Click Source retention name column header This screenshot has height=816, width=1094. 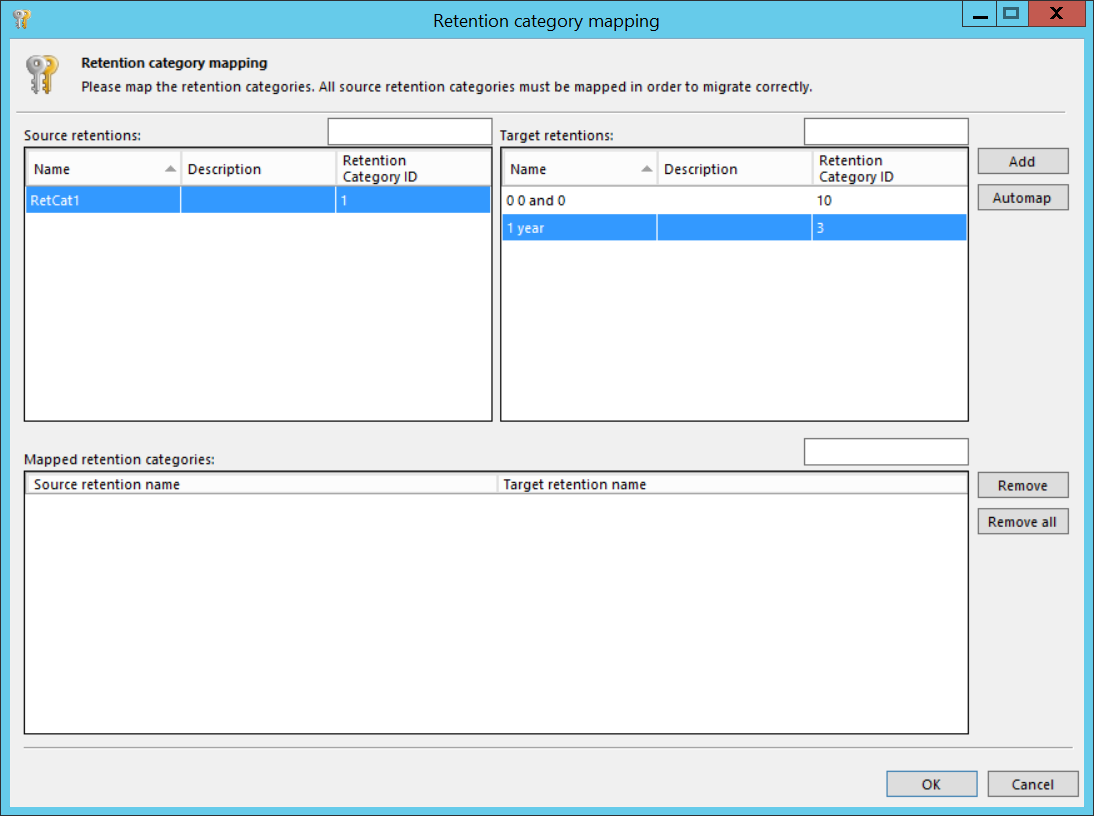pyautogui.click(x=260, y=485)
